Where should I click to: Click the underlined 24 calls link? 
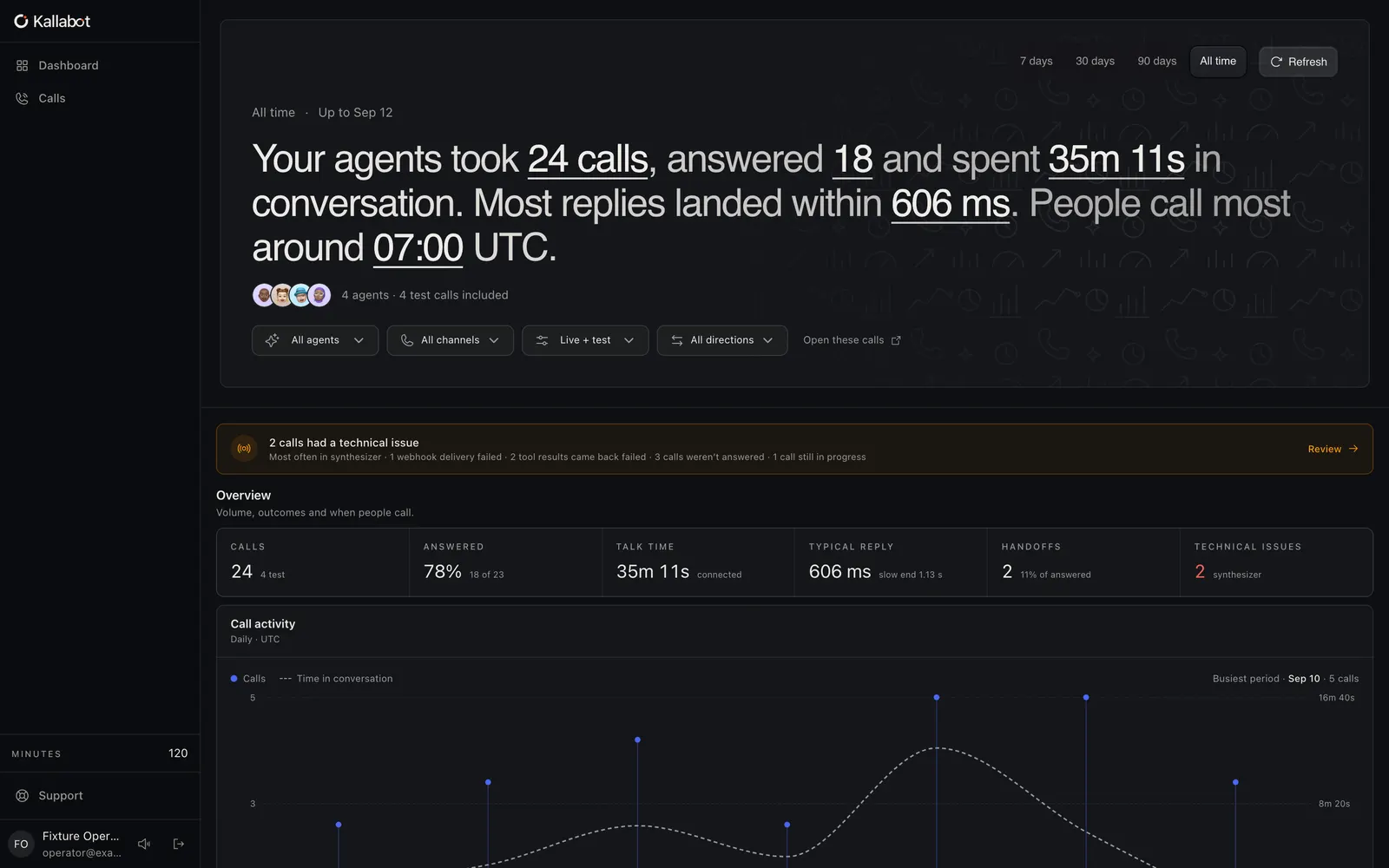[588, 160]
